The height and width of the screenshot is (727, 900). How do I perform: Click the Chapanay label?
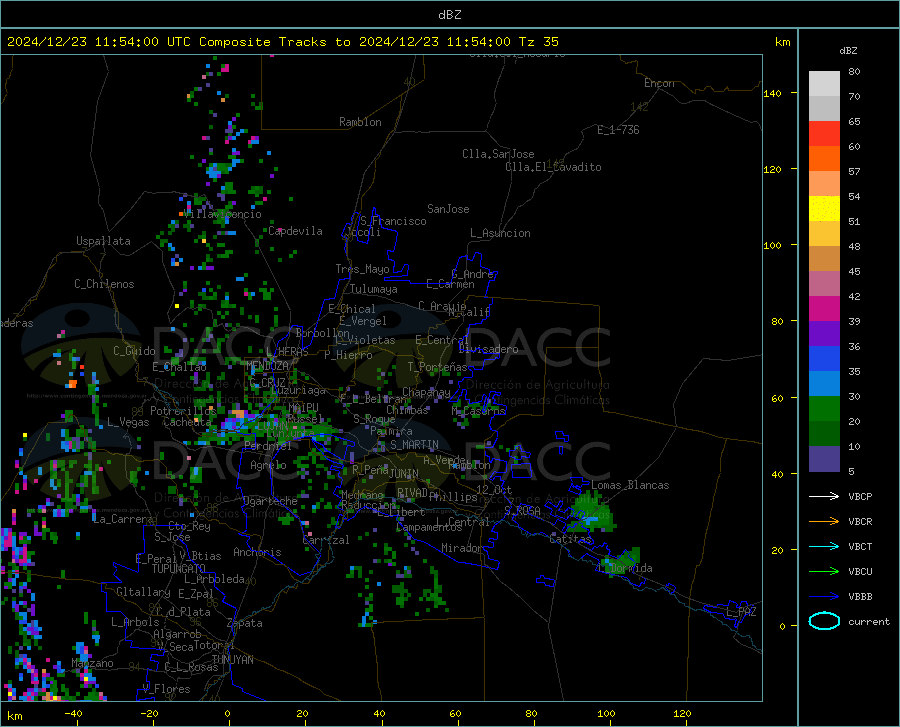pyautogui.click(x=426, y=392)
